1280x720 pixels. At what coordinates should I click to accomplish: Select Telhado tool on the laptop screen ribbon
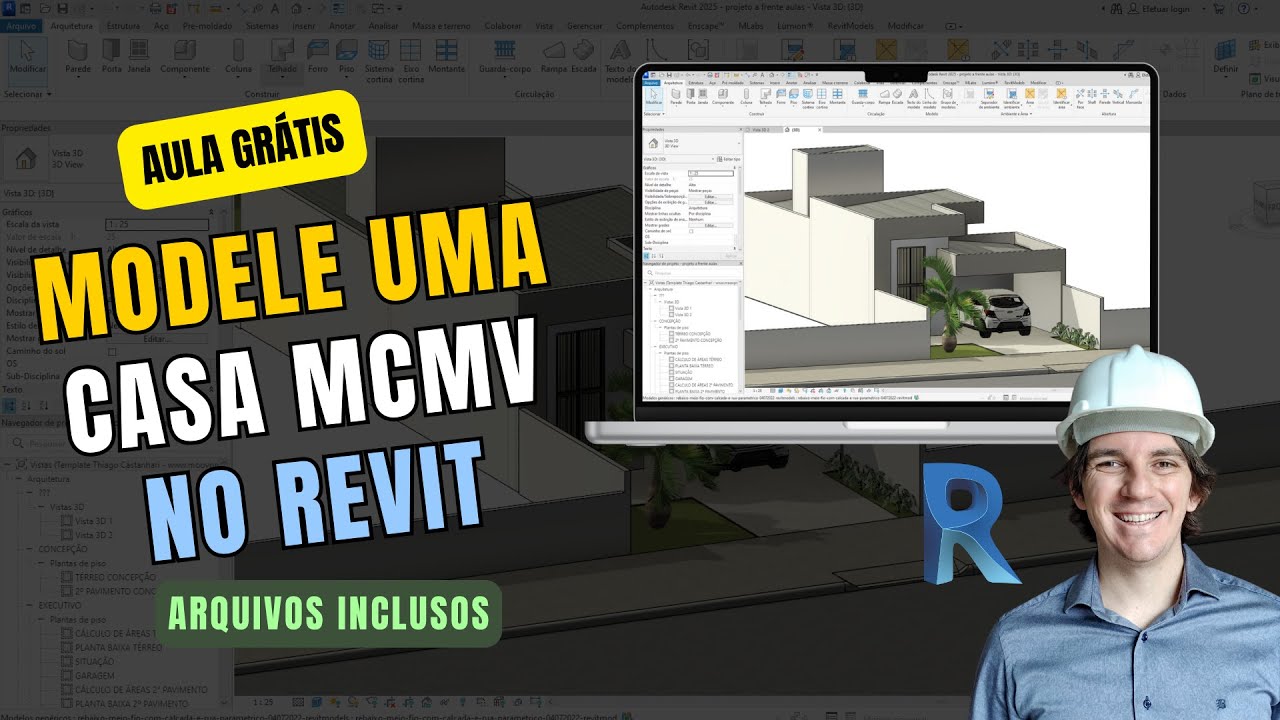[765, 96]
